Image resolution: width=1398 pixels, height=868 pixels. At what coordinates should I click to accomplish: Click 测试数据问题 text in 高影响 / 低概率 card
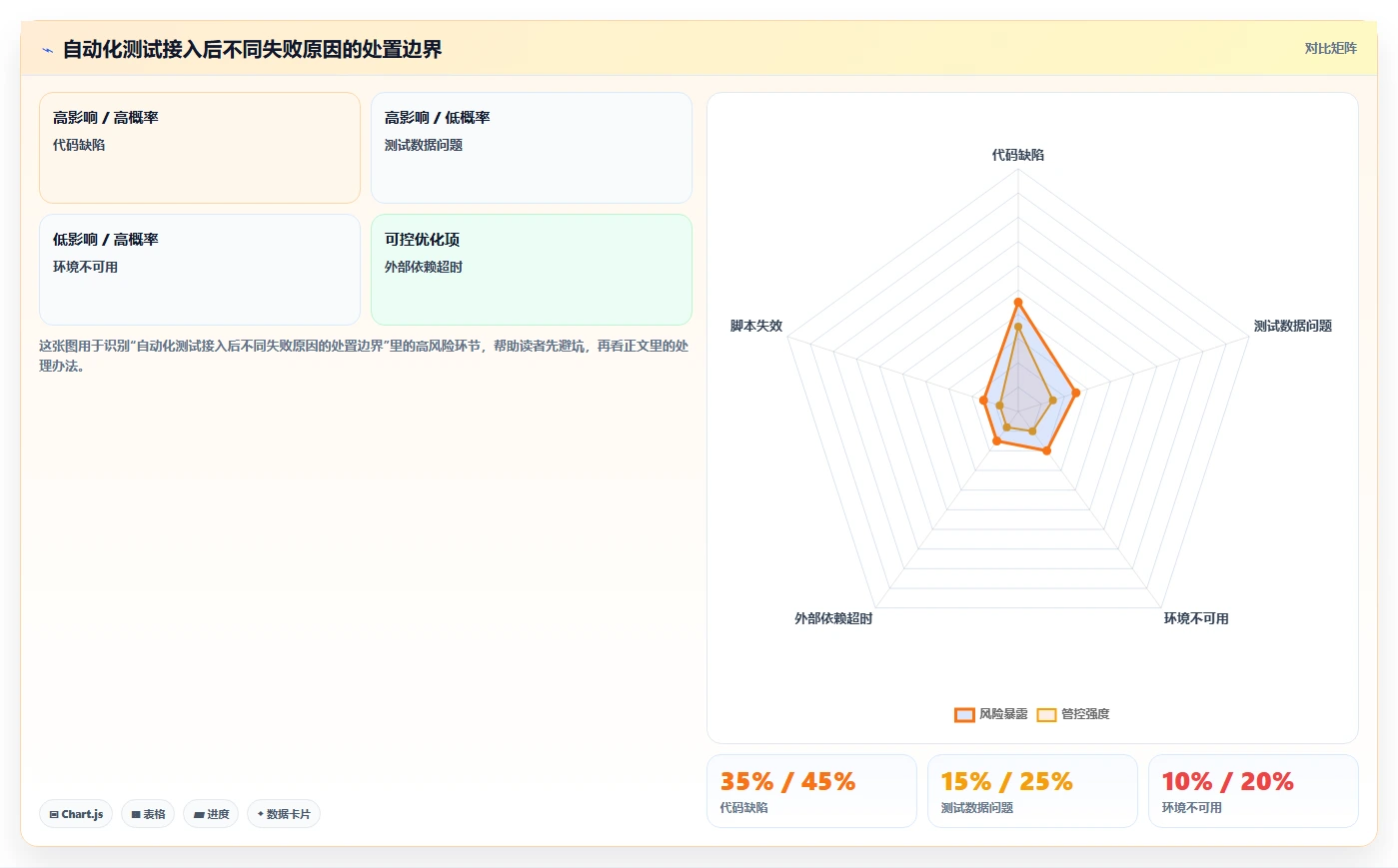(424, 145)
